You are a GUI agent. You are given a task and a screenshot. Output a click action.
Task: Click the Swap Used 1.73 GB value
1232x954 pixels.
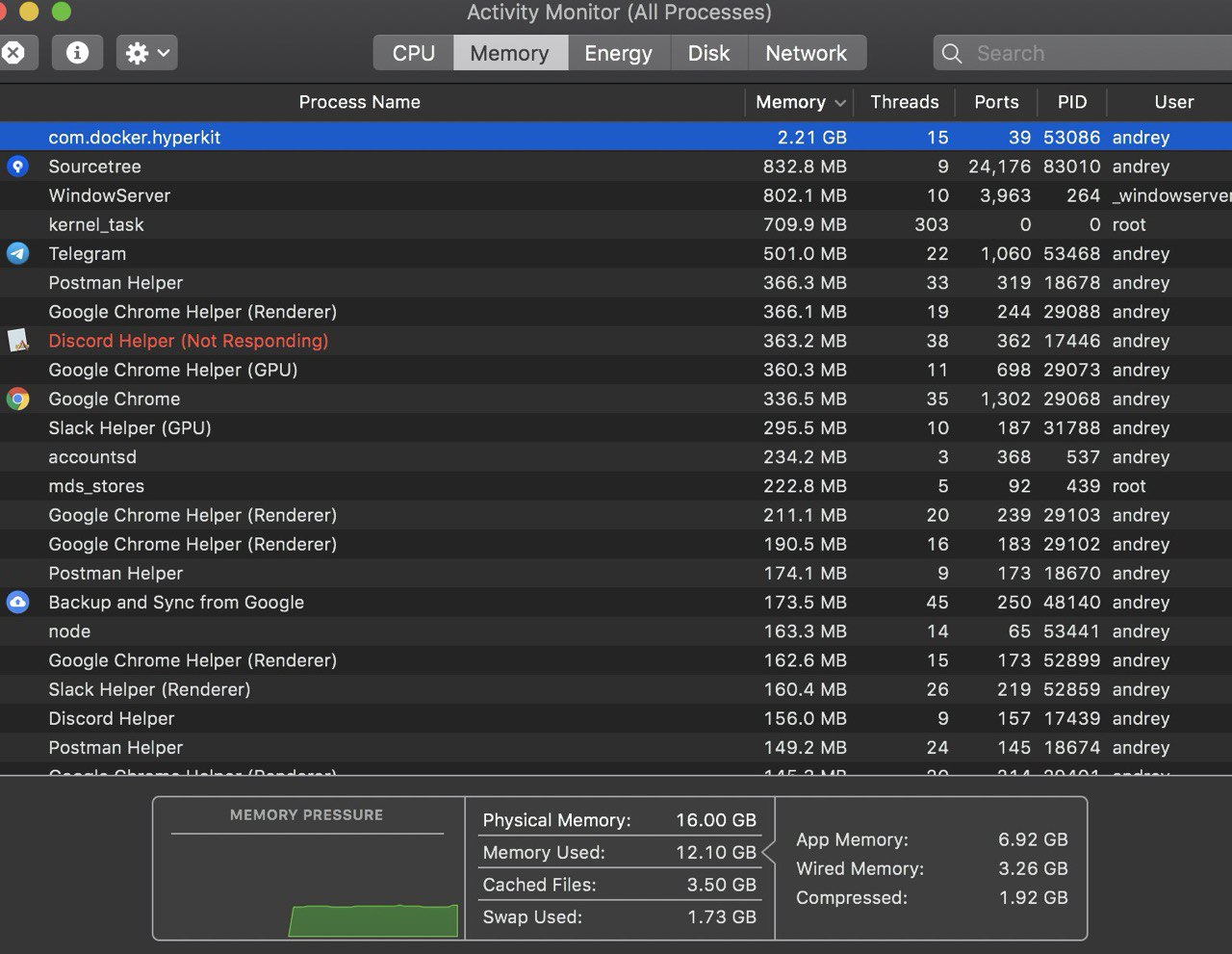click(721, 916)
